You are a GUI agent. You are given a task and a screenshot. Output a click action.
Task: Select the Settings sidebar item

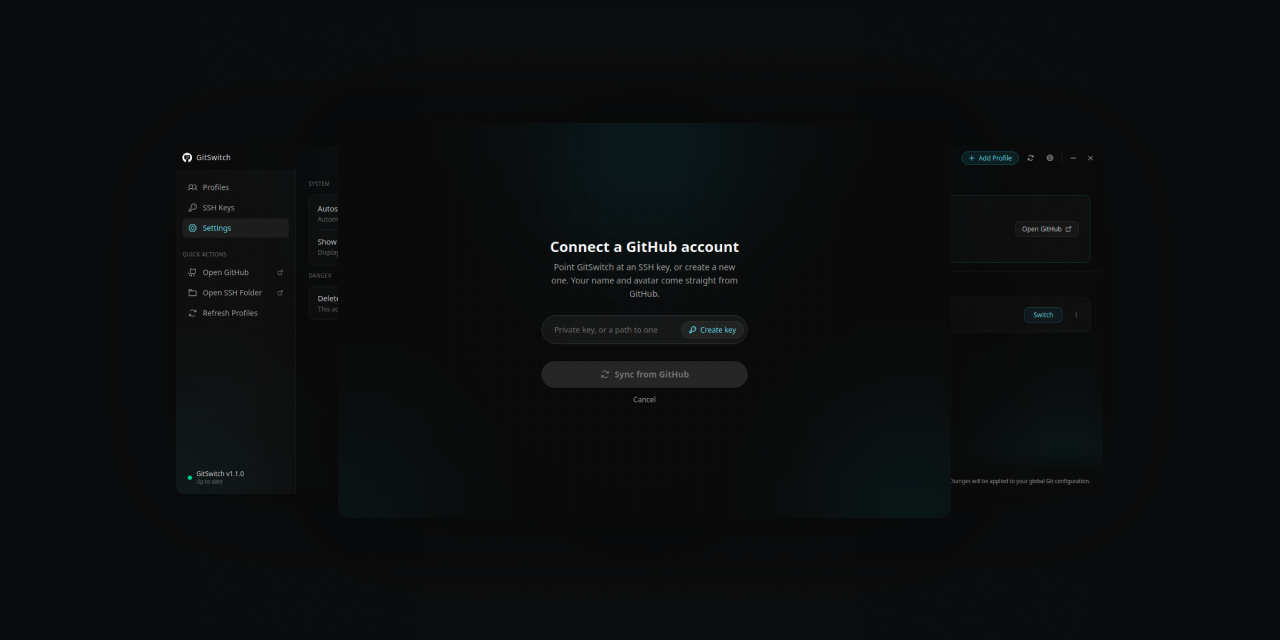[x=235, y=228]
